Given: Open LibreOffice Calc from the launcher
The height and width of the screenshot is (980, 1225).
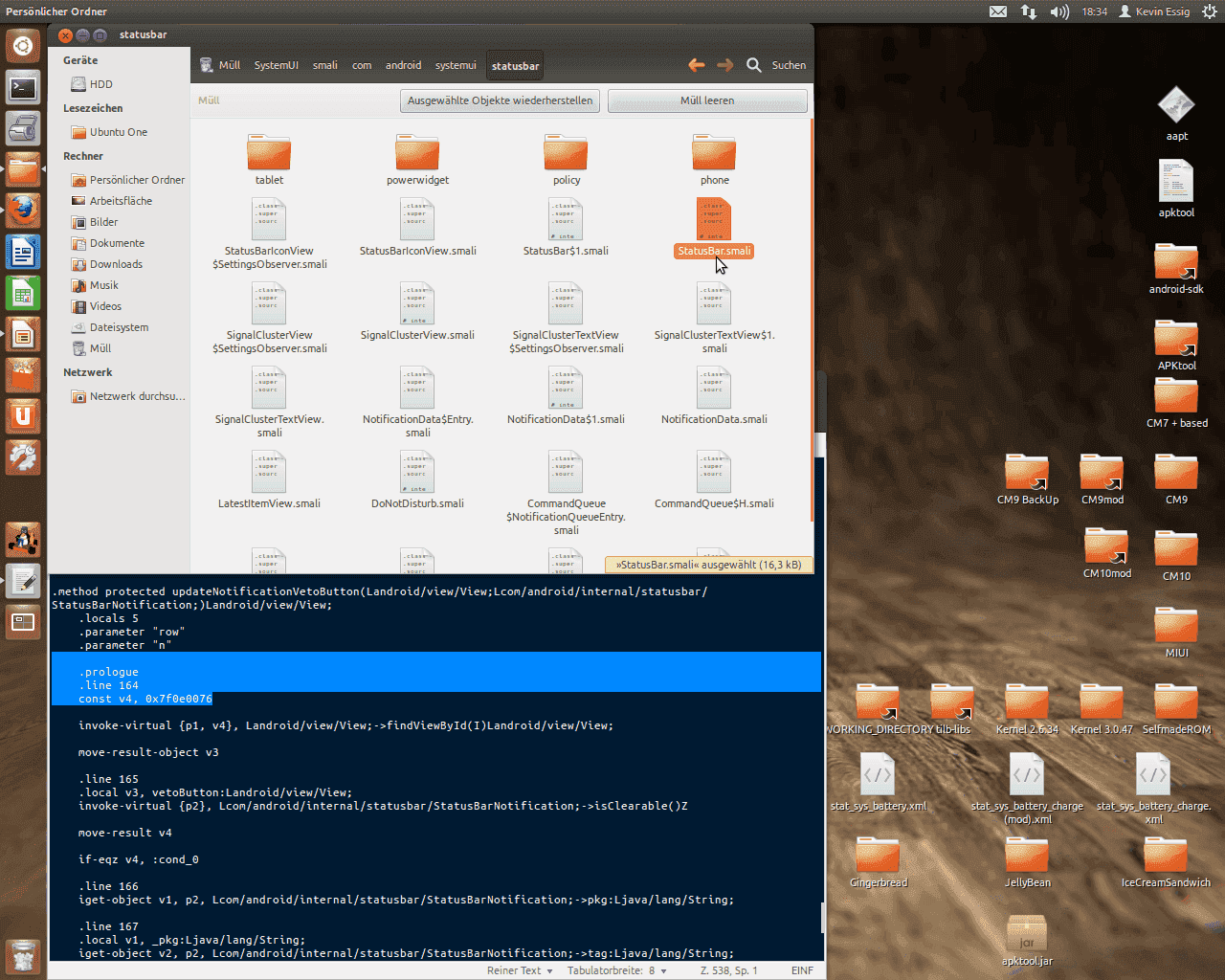Looking at the screenshot, I should [23, 294].
